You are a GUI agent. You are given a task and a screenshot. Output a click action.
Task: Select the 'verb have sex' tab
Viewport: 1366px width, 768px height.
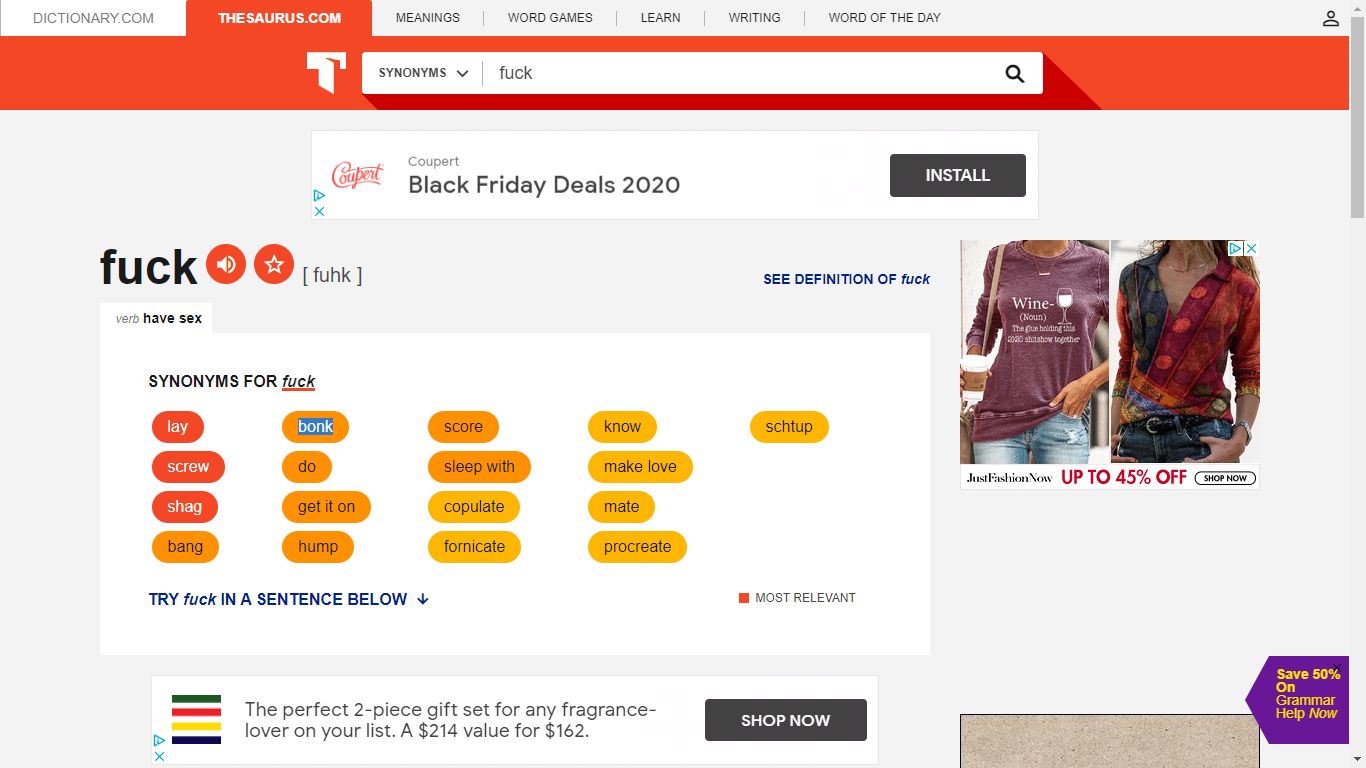coord(158,318)
